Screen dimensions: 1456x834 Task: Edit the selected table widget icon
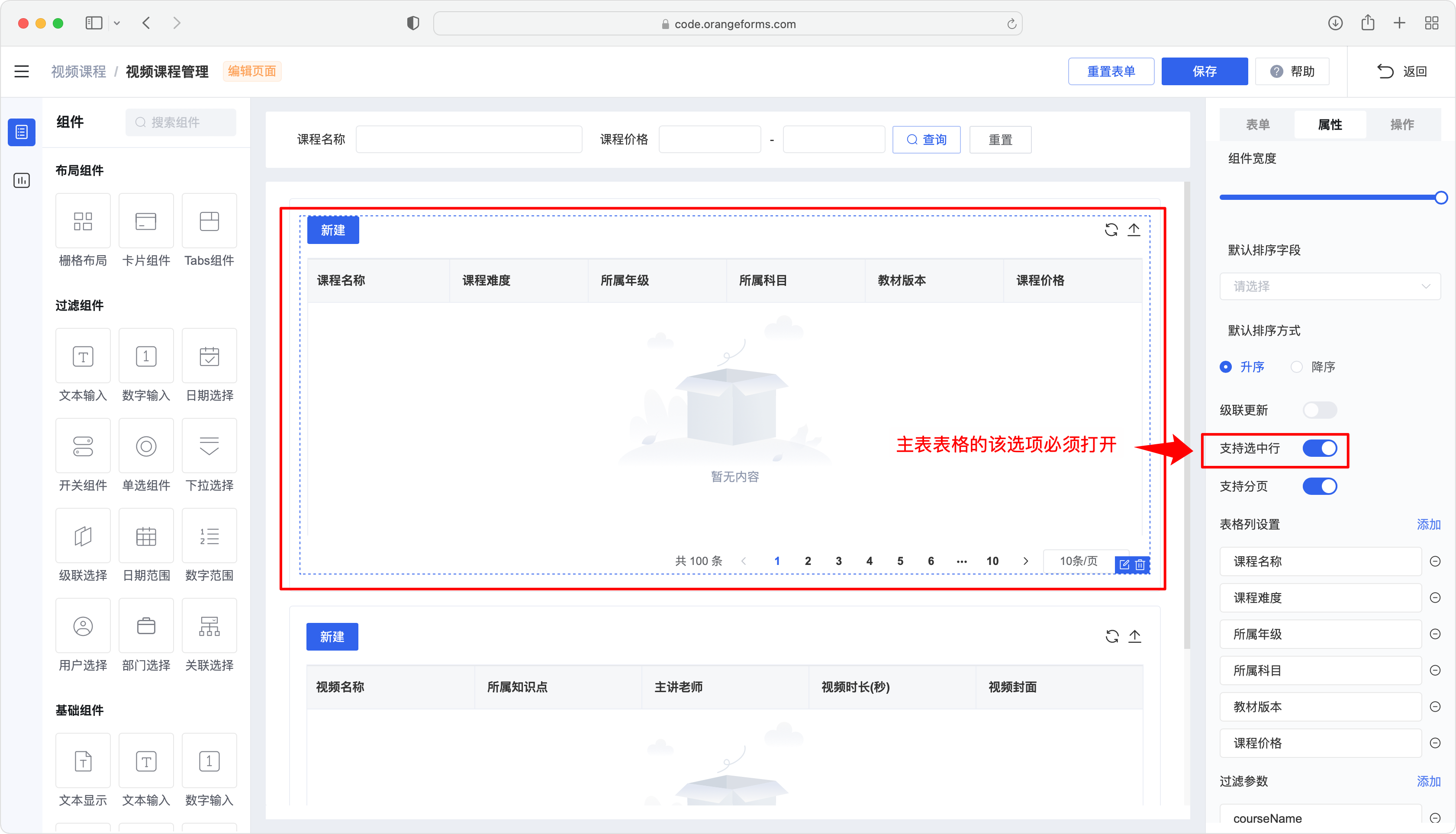point(1124,564)
